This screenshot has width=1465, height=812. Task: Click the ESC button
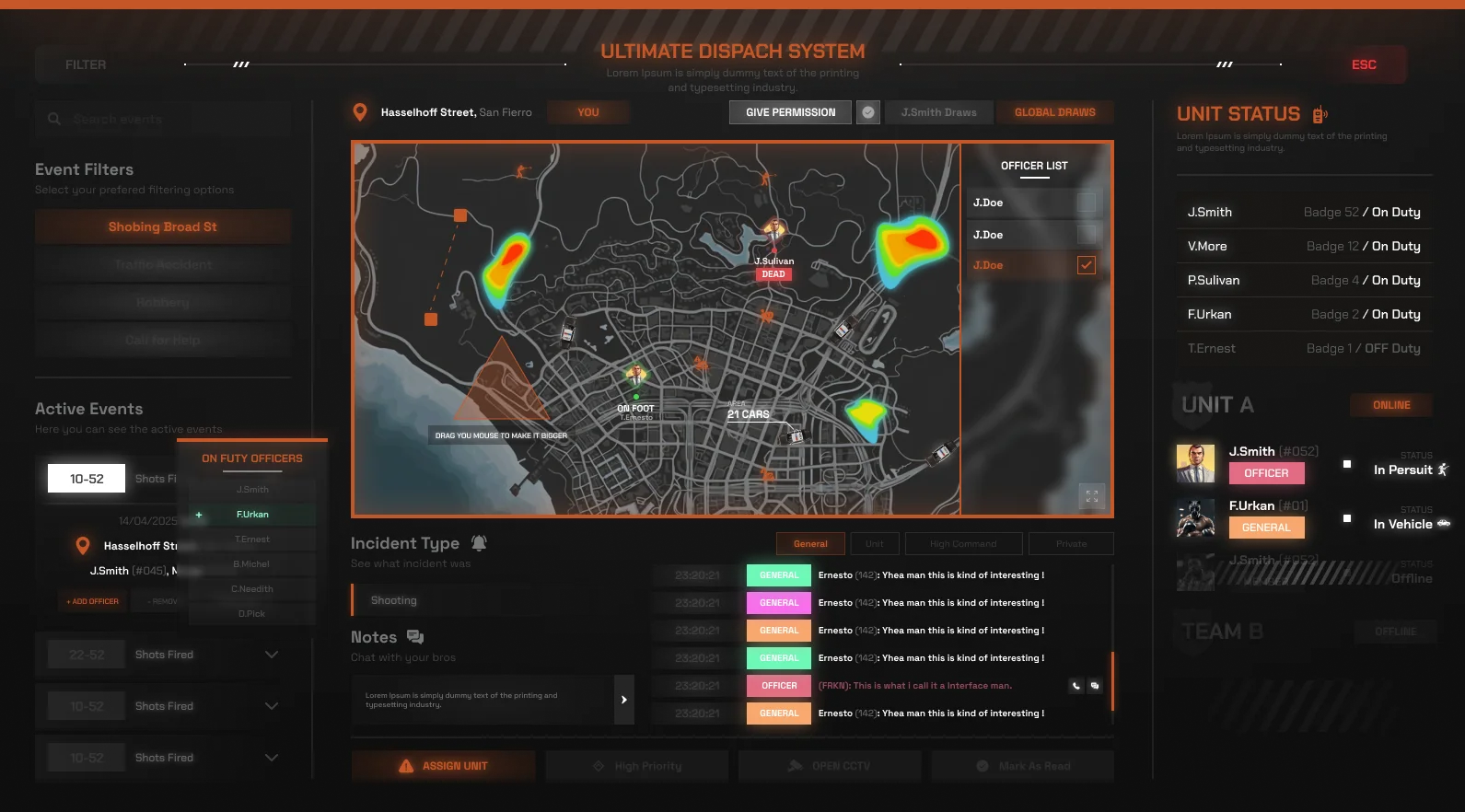pyautogui.click(x=1364, y=64)
